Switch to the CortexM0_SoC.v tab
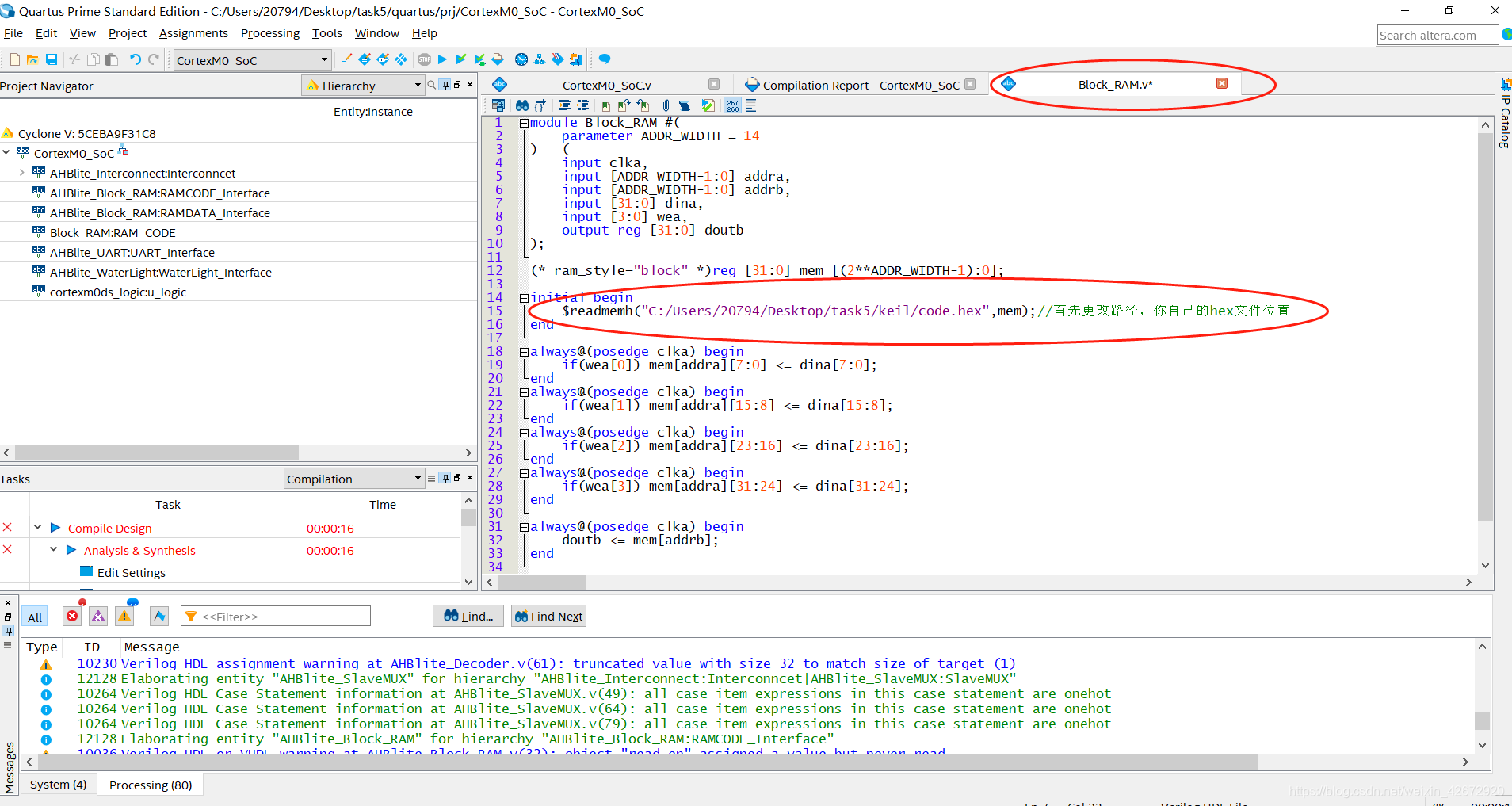 click(x=606, y=85)
